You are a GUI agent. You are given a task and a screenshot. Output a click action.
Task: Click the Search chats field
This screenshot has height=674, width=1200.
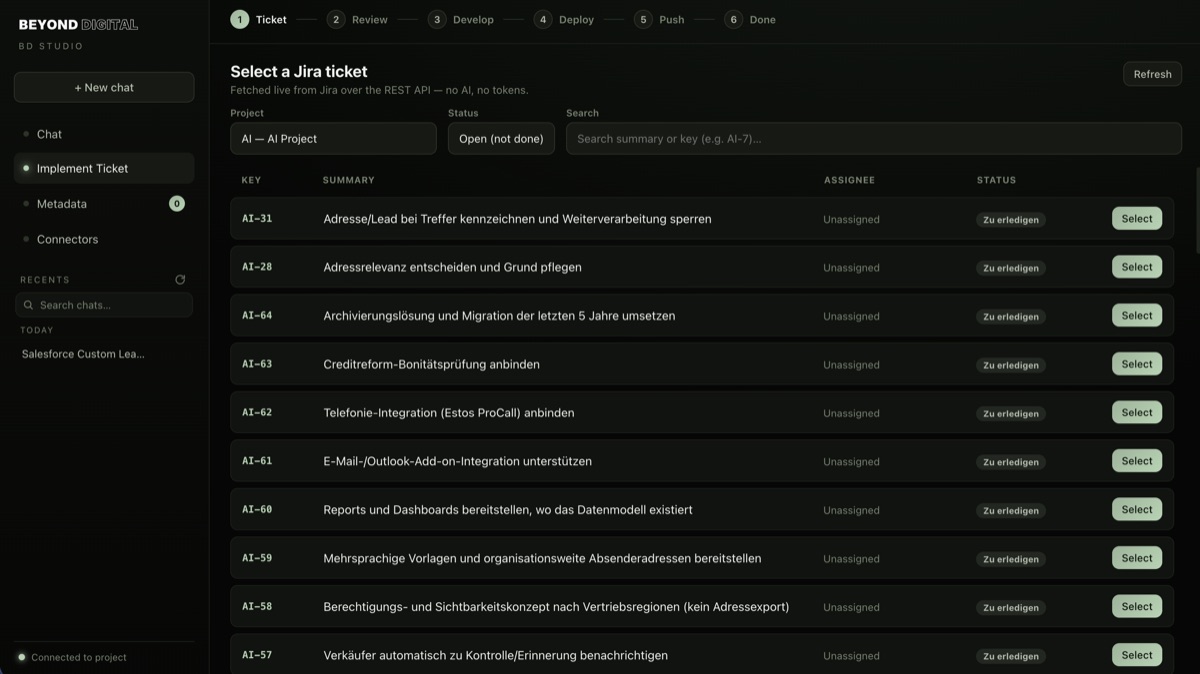click(104, 305)
